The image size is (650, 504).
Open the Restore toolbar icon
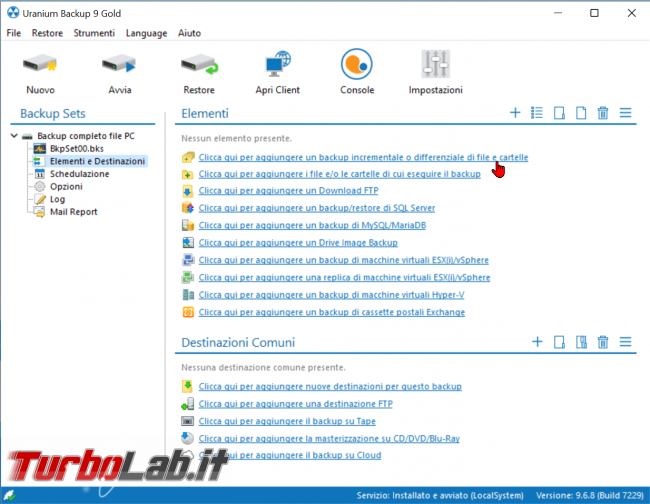199,65
